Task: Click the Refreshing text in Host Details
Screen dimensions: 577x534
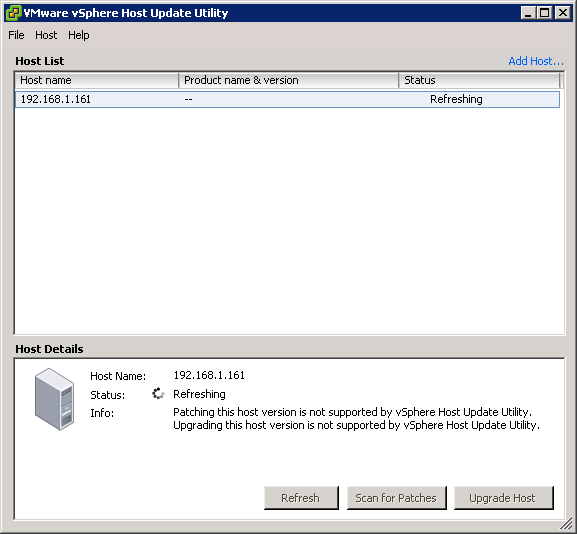Action: click(199, 394)
